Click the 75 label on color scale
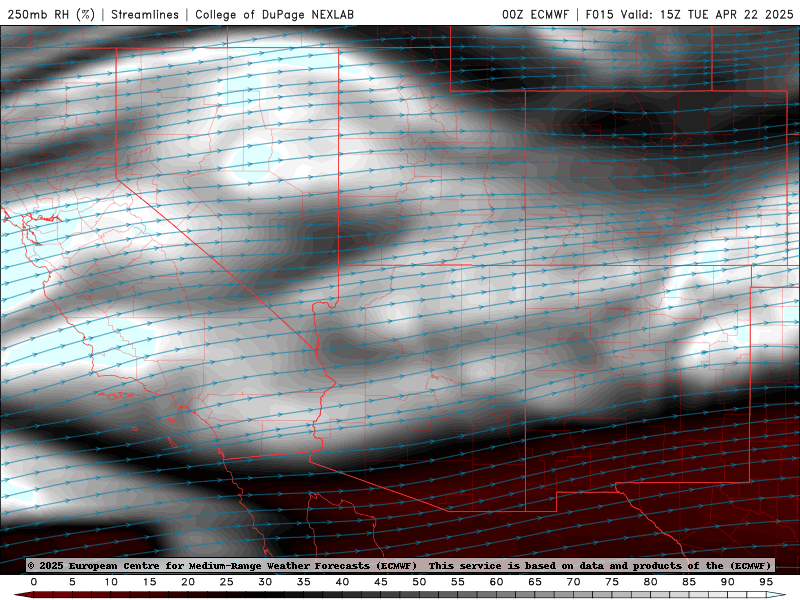Image resolution: width=800 pixels, height=600 pixels. (612, 582)
